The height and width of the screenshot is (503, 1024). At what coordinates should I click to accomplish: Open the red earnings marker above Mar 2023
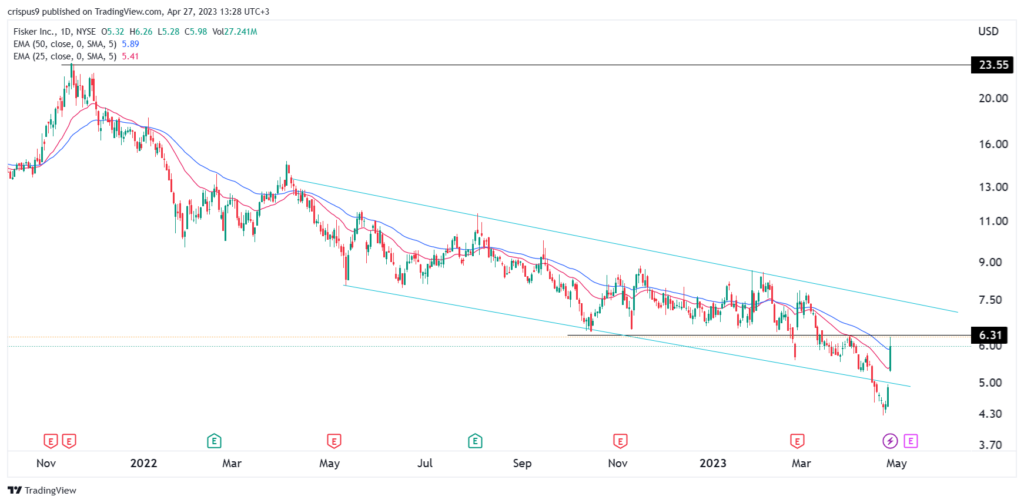(796, 441)
